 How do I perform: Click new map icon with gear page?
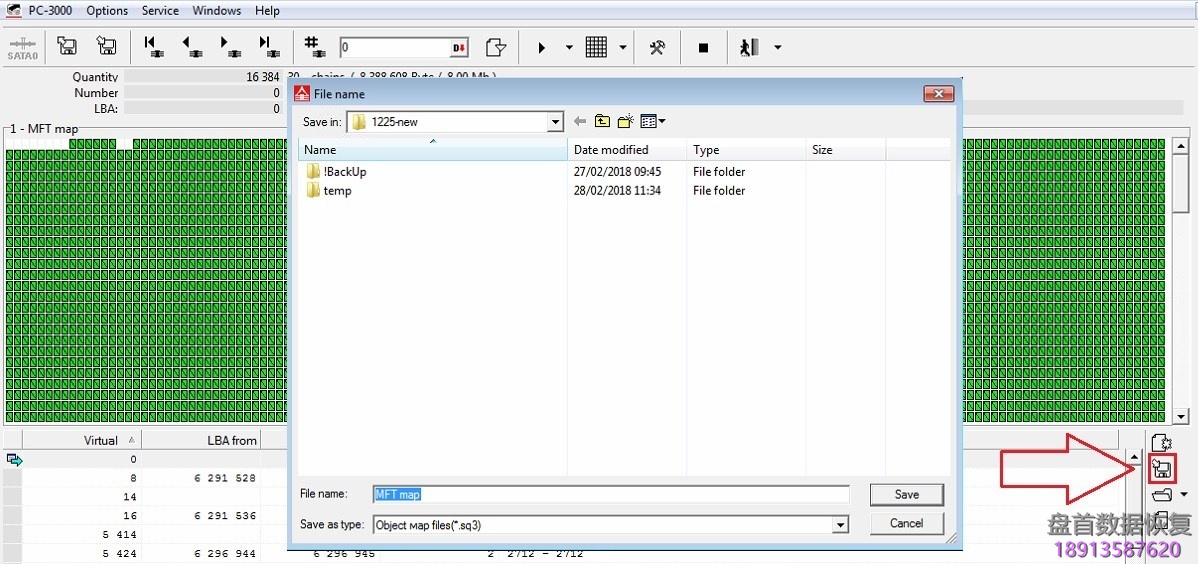[1162, 444]
